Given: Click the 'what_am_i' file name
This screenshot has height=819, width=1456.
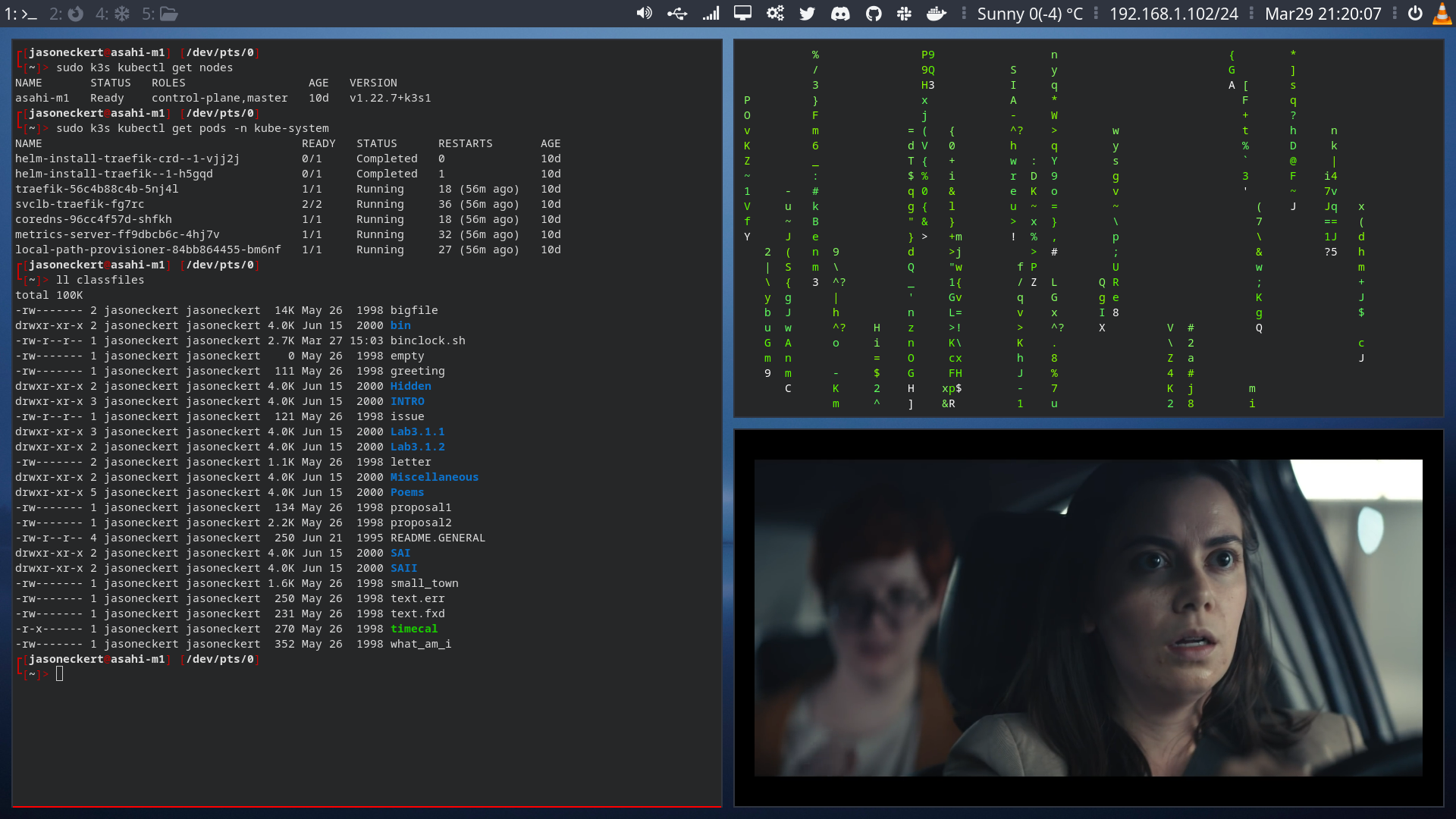Looking at the screenshot, I should tap(421, 644).
